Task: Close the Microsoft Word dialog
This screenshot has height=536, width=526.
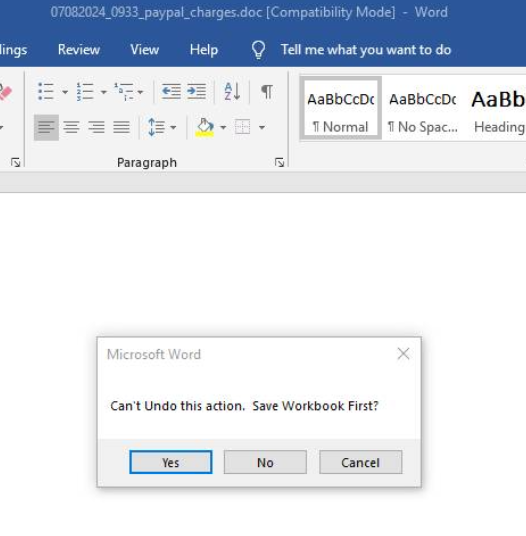Action: pos(403,354)
